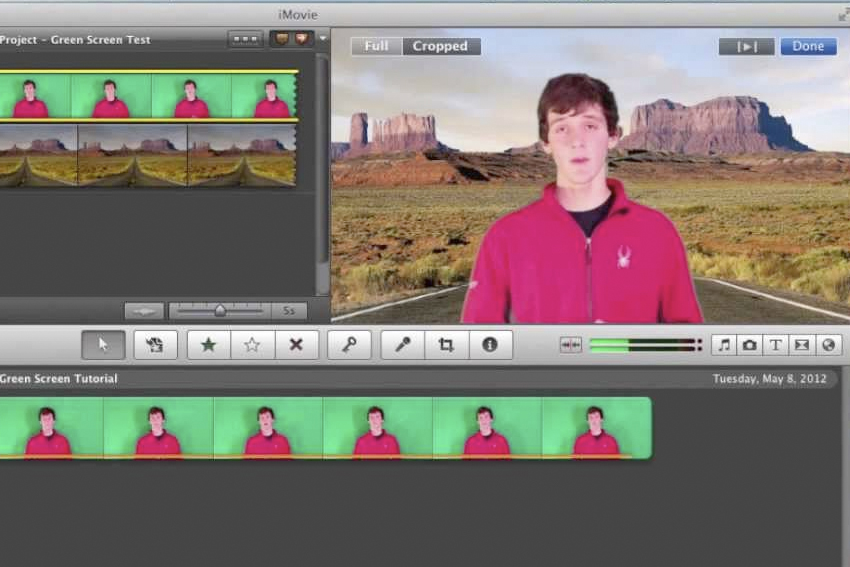This screenshot has width=850, height=567.
Task: Open the music and sound effects browser
Action: tap(724, 345)
